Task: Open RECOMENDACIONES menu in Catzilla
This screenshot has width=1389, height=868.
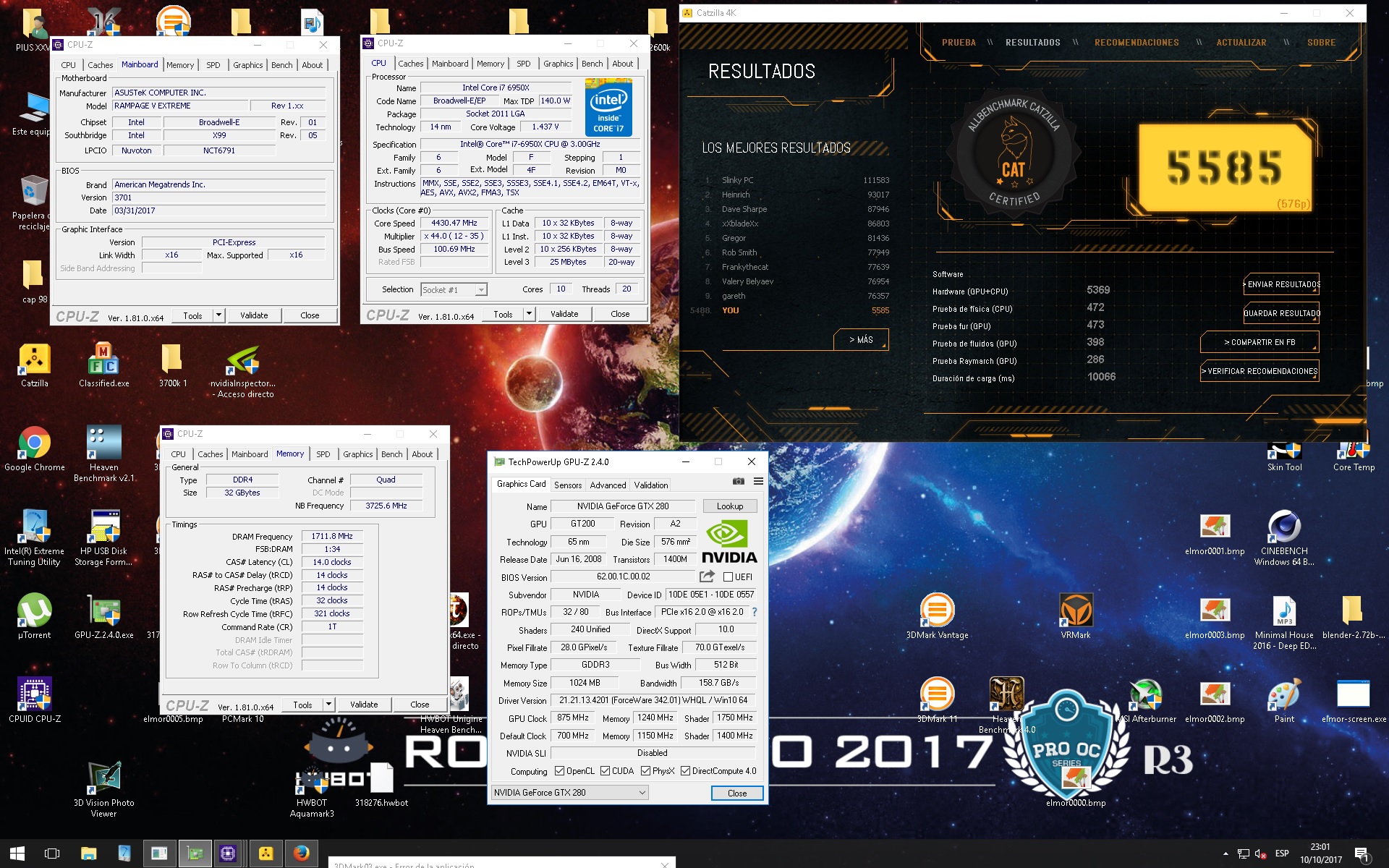Action: coord(1137,43)
